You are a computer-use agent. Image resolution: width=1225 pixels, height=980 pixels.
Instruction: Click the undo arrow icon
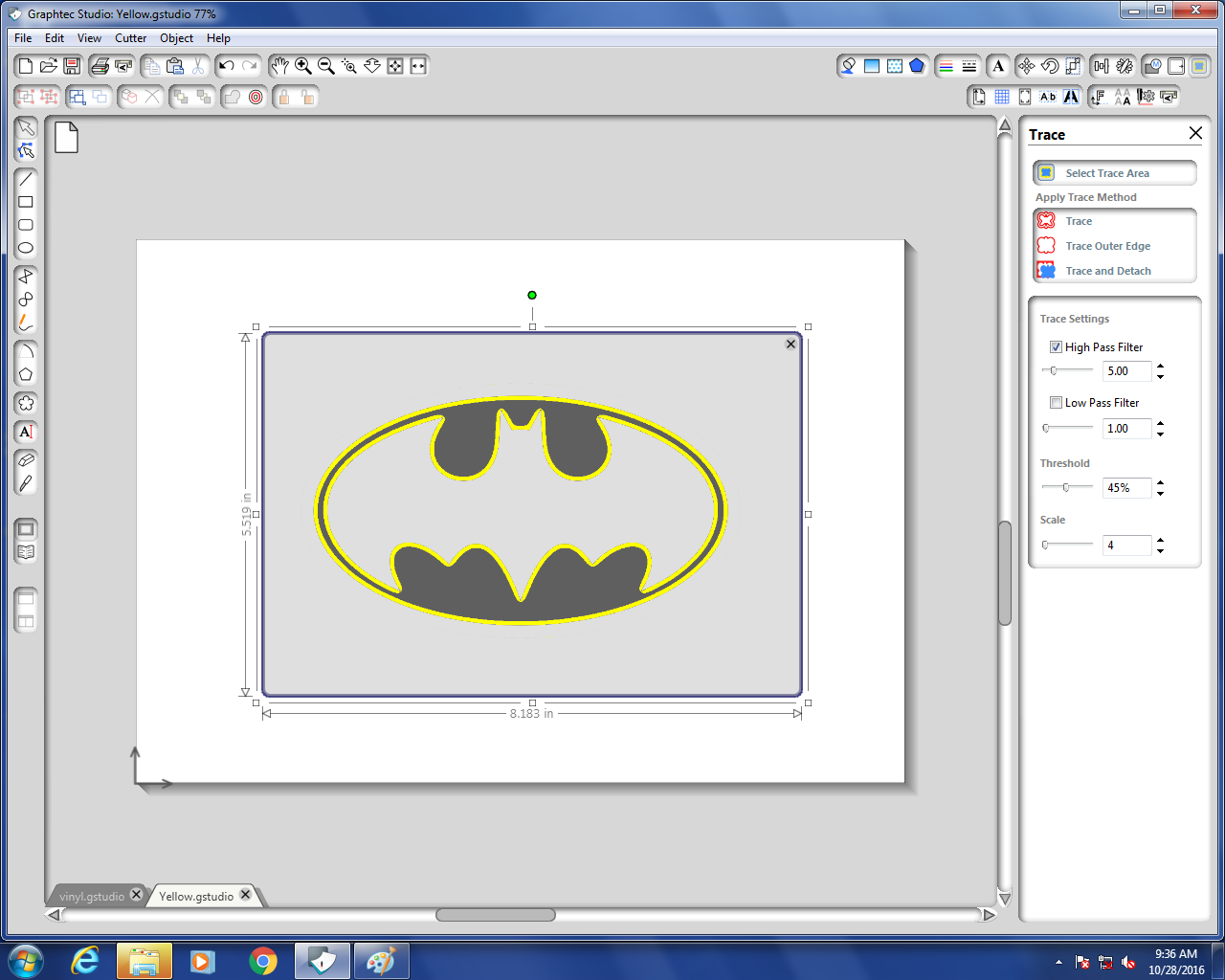[x=227, y=66]
